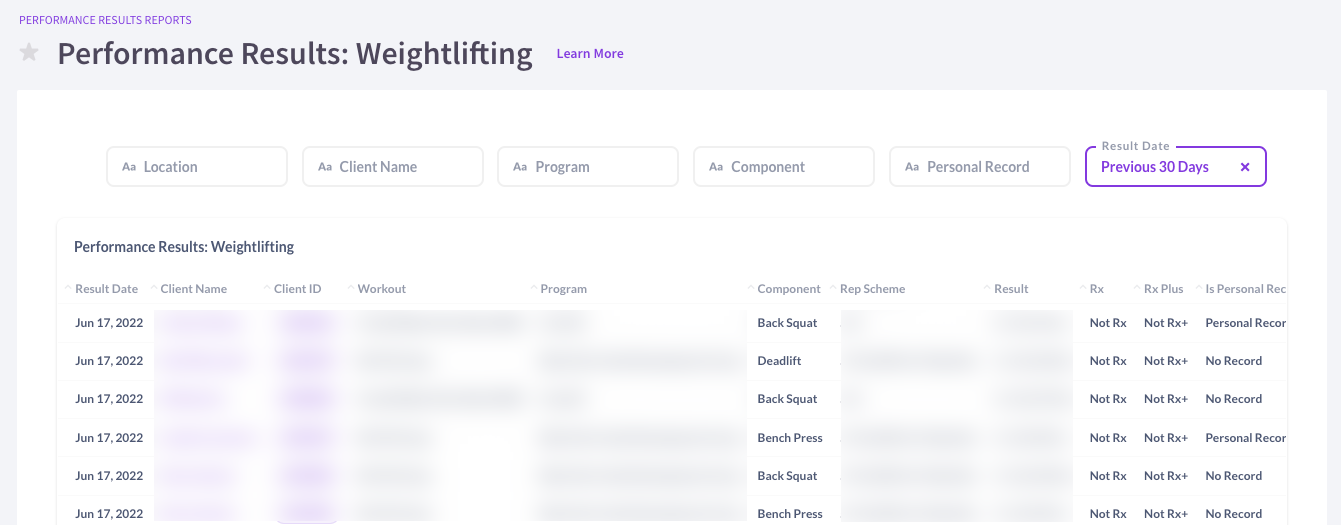The image size is (1341, 525).
Task: Clear the Previous 30 Days date filter
Action: (1245, 167)
